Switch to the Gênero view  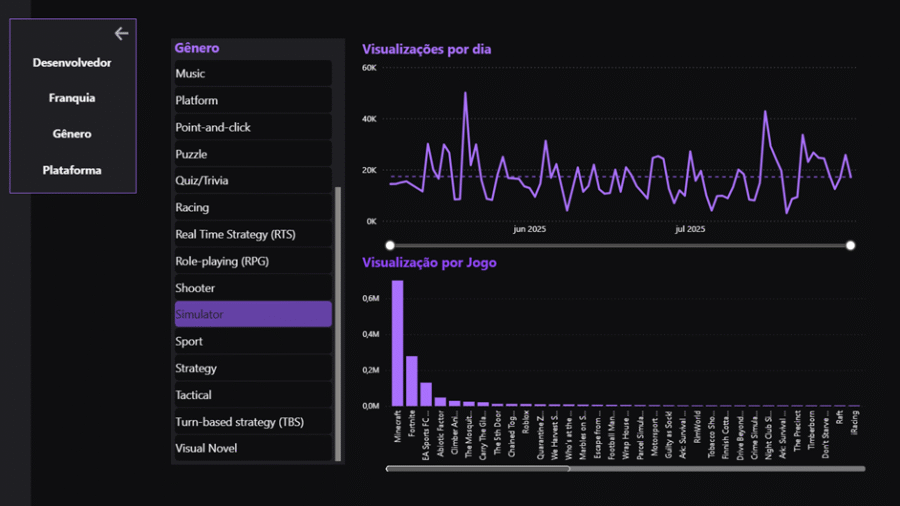click(72, 134)
